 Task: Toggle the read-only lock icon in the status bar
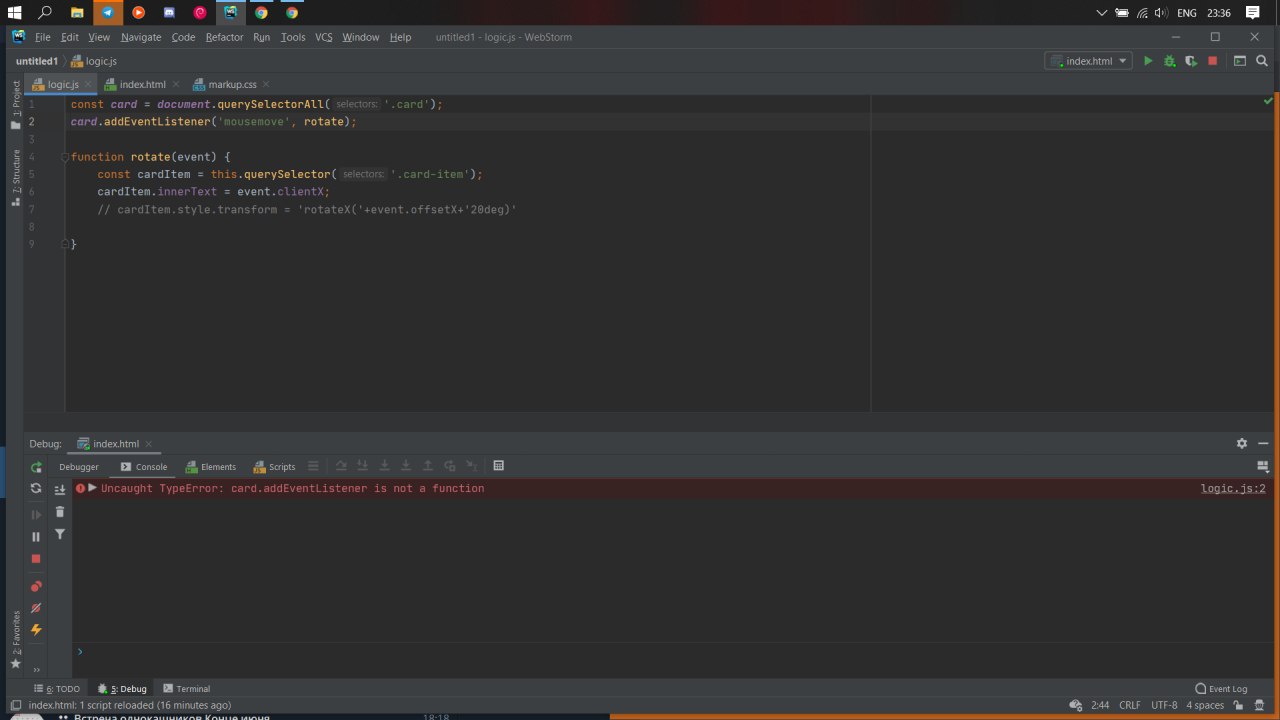tap(1240, 705)
